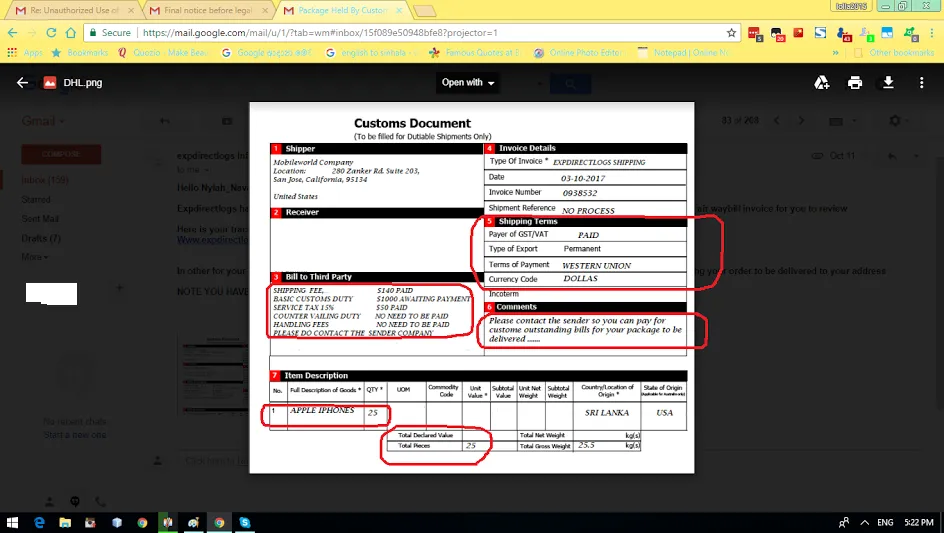944x533 pixels.
Task: Print the DHL.png image
Action: 855,83
